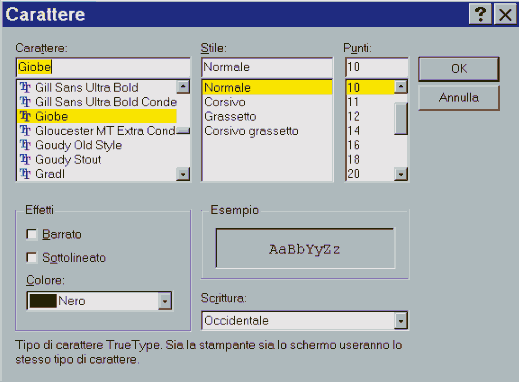Image resolution: width=519 pixels, height=382 pixels.
Task: Click the AaBbYyZz sample preview box
Action: tap(305, 248)
